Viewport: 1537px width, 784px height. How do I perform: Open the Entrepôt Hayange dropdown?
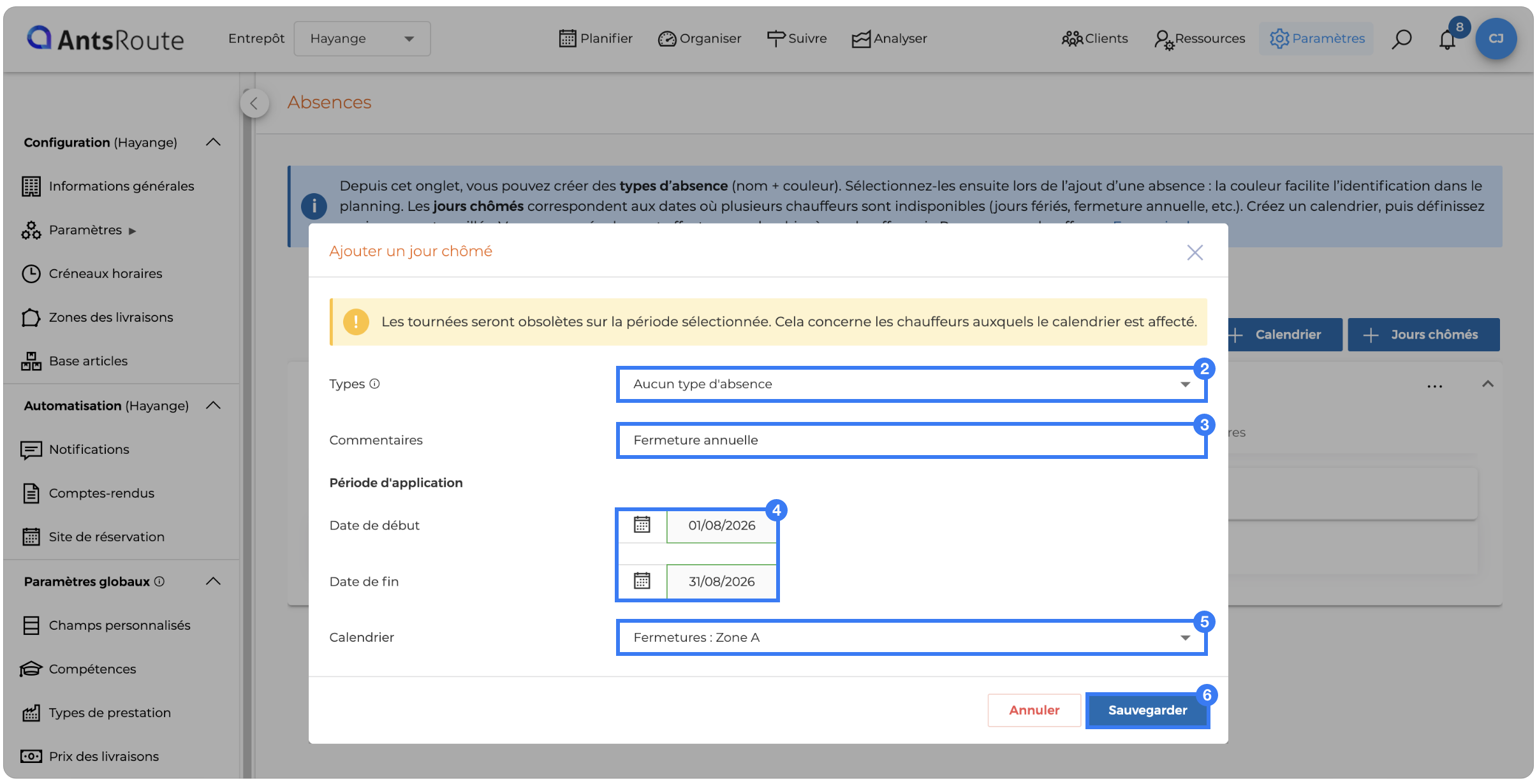pyautogui.click(x=362, y=39)
